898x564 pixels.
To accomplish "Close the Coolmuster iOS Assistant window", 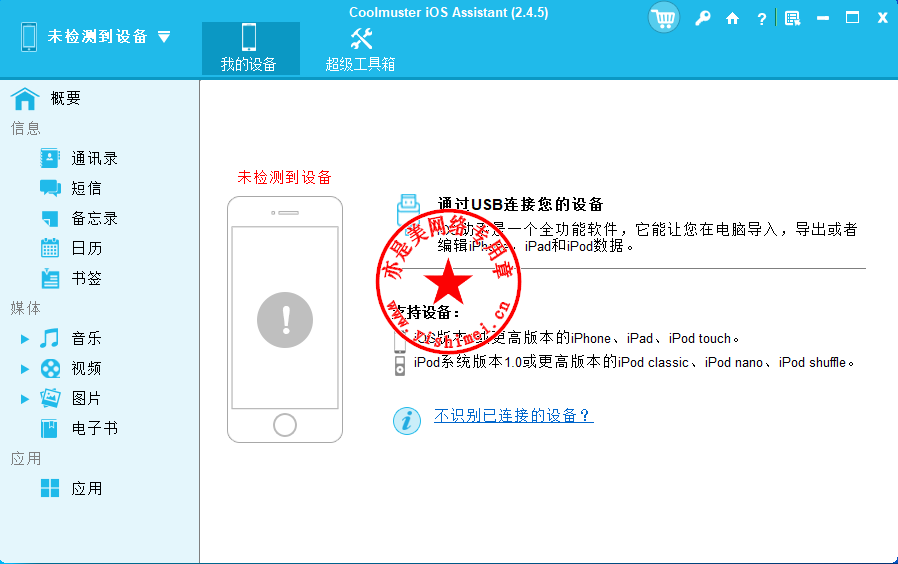I will click(x=883, y=18).
